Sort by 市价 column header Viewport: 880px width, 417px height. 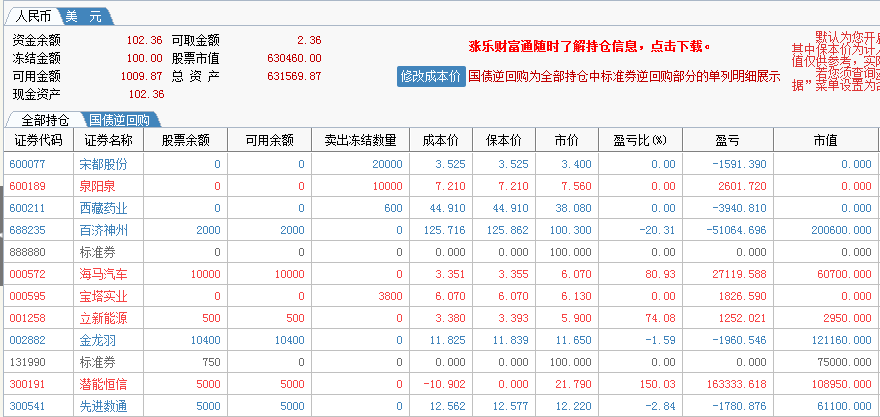(x=567, y=140)
